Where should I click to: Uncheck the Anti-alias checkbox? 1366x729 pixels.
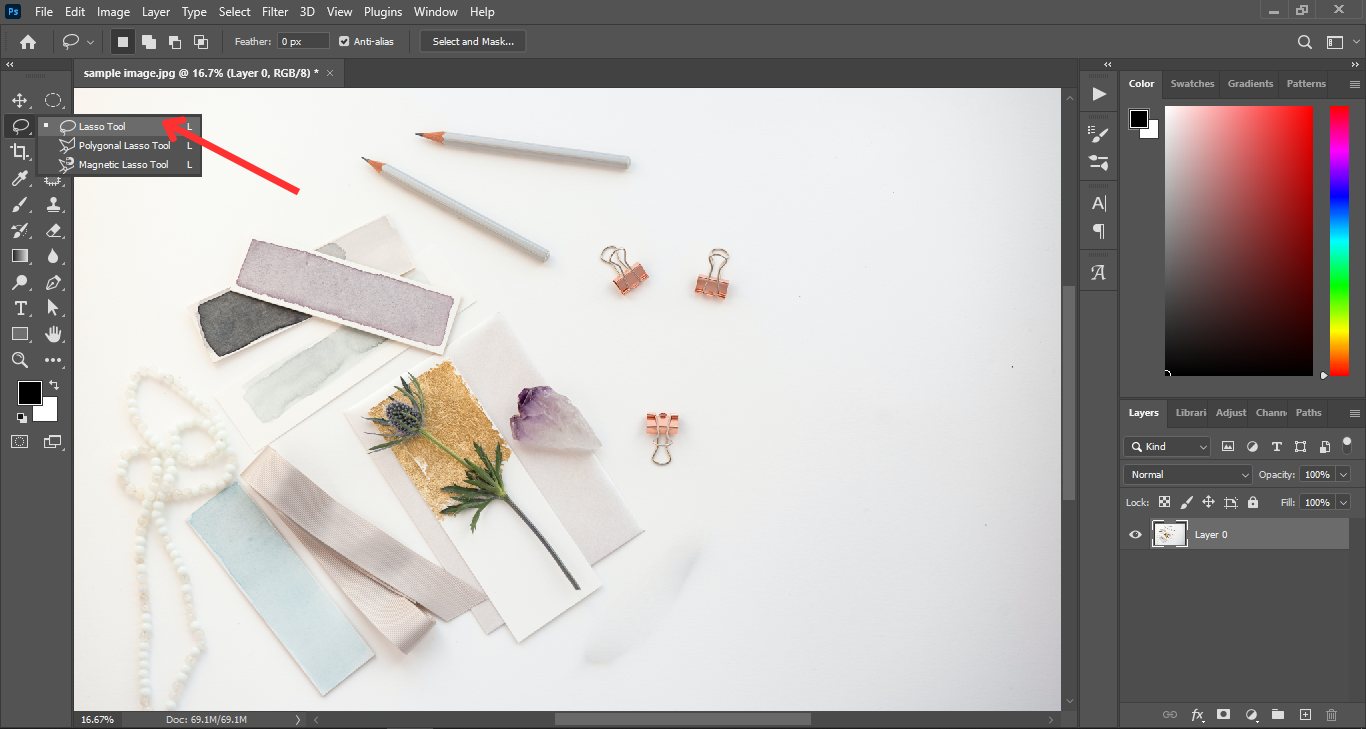click(344, 41)
